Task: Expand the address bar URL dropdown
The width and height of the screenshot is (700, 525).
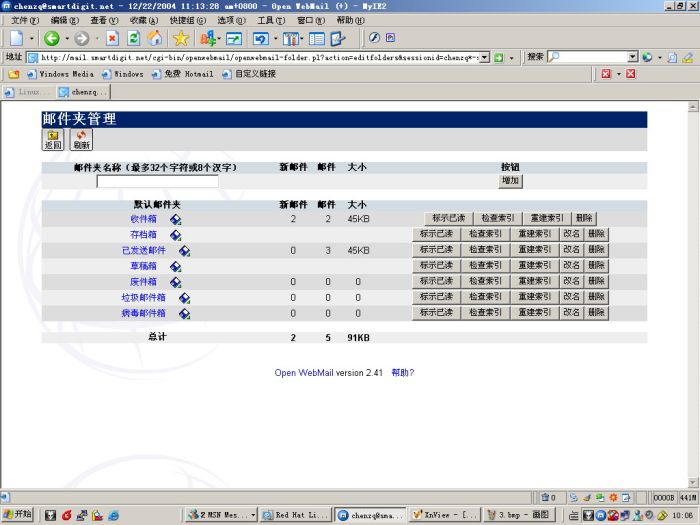Action: click(485, 57)
